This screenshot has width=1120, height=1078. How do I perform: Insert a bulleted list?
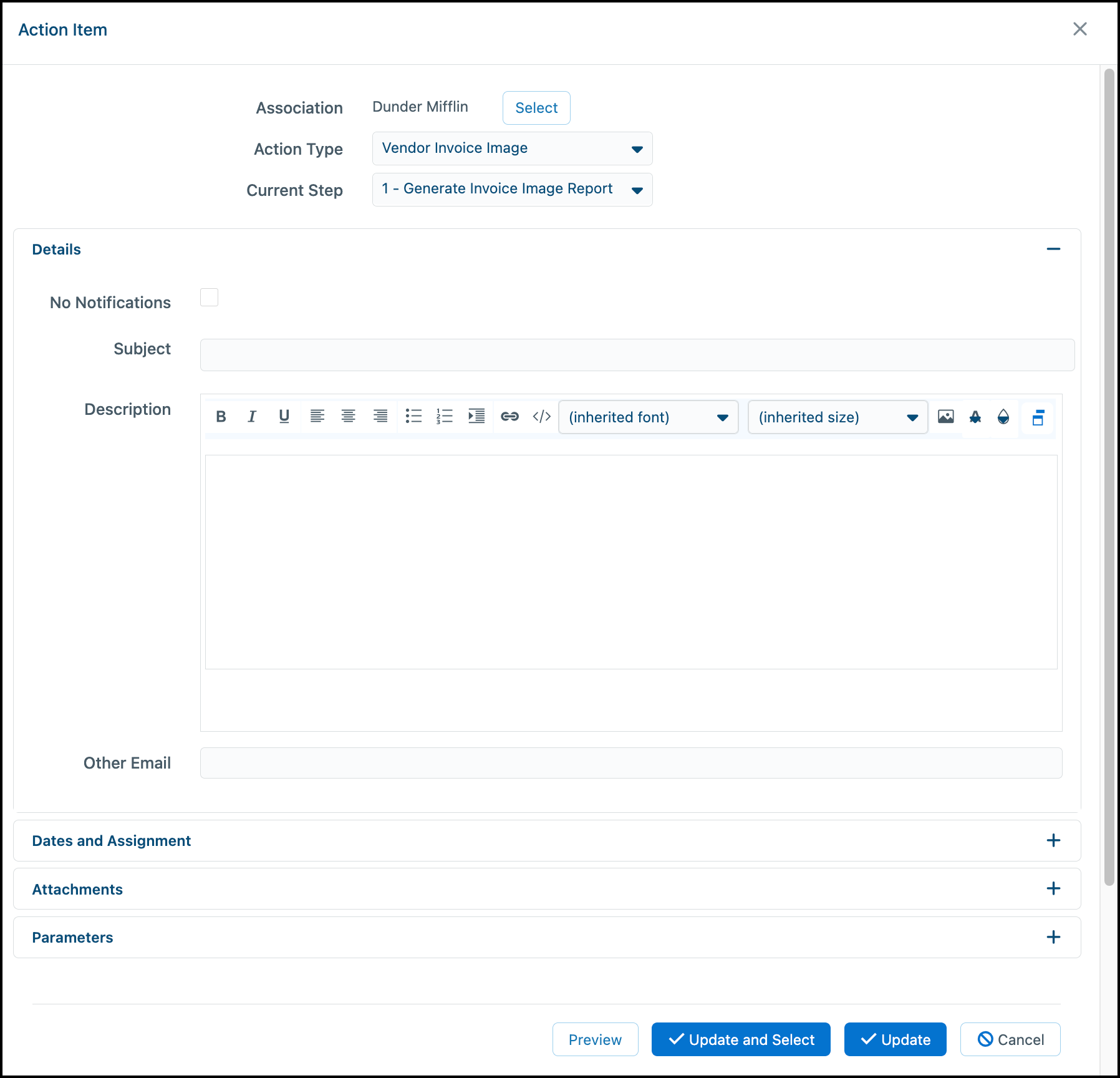click(x=413, y=417)
